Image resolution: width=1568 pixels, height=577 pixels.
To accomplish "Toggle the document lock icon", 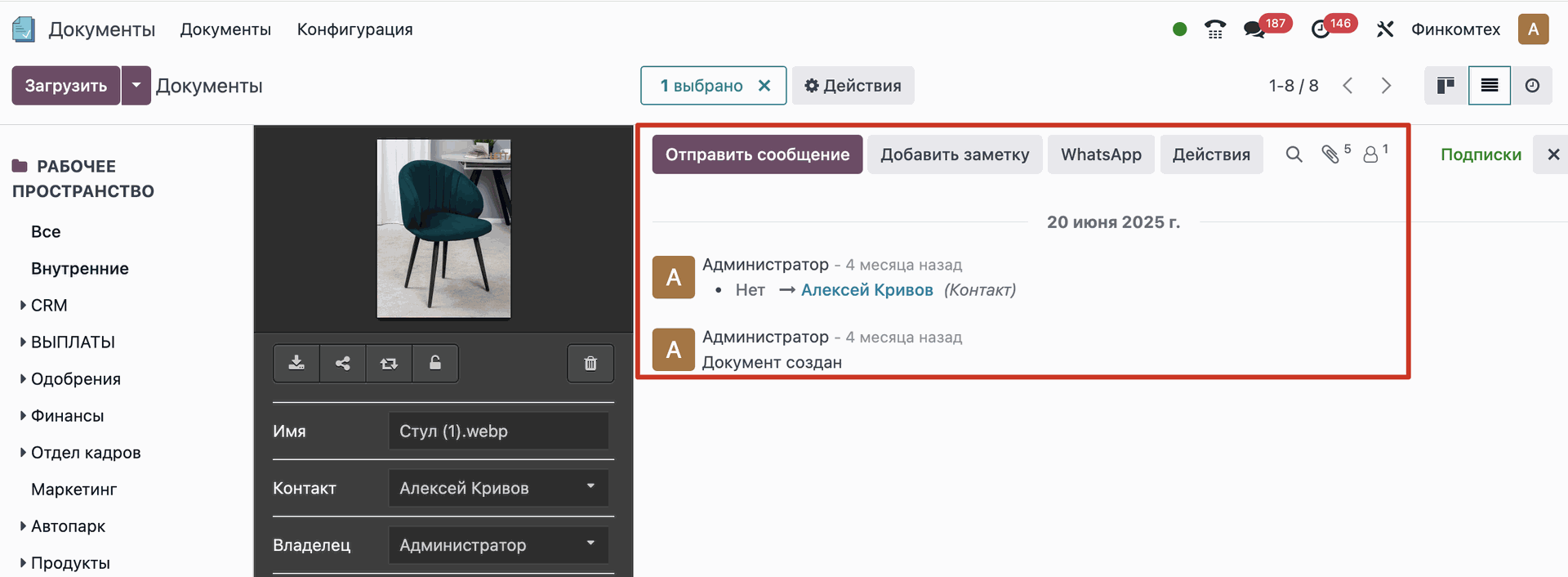I will (435, 364).
